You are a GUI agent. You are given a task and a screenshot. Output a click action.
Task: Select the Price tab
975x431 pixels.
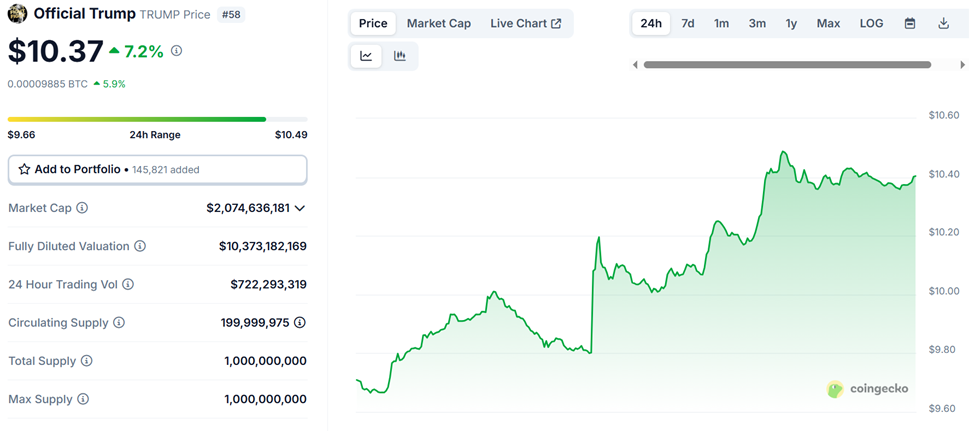pos(374,24)
